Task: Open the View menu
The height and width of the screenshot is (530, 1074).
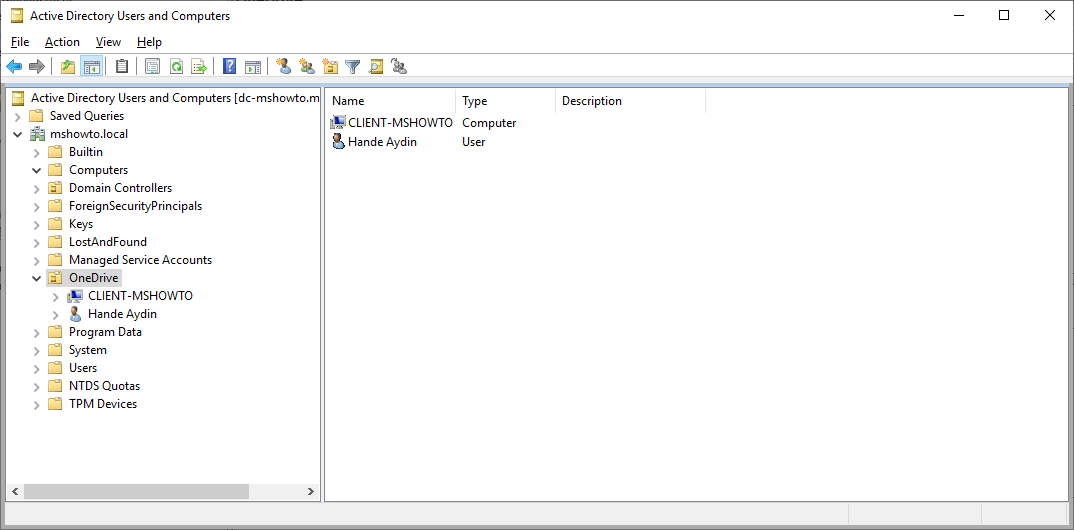Action: (x=108, y=42)
